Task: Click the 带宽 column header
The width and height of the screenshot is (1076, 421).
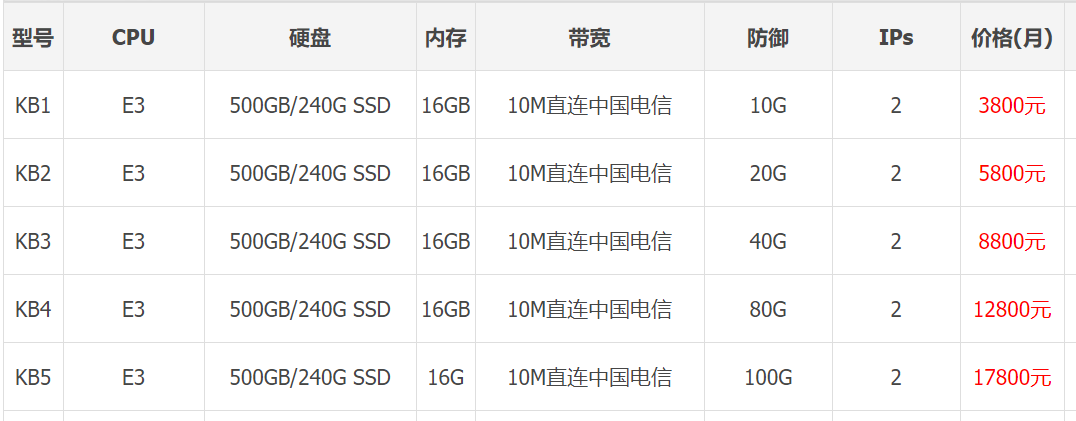Action: pos(589,38)
